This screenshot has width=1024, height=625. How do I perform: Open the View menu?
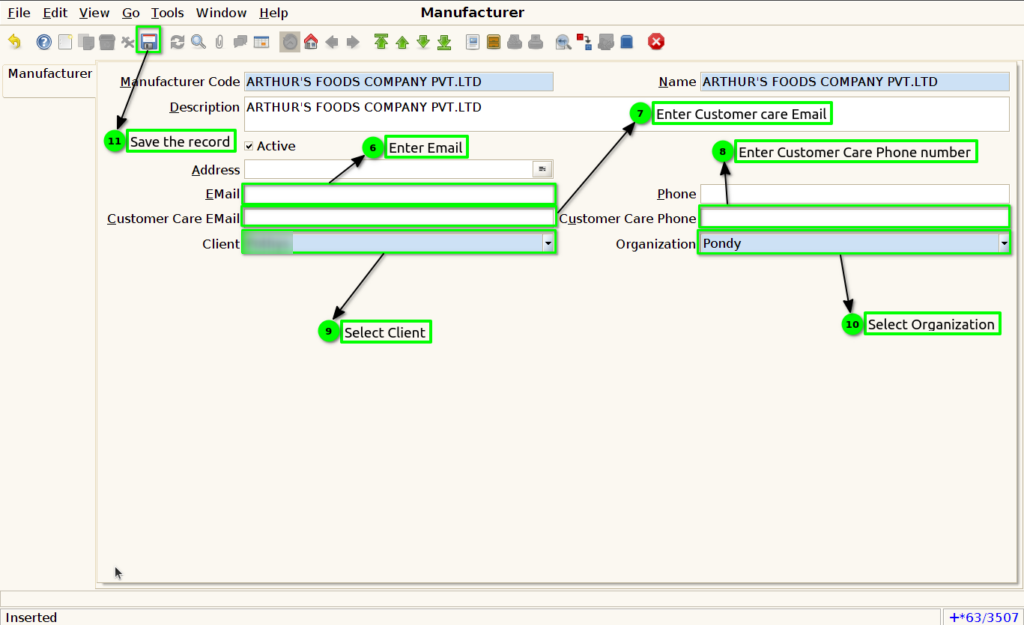pos(94,12)
